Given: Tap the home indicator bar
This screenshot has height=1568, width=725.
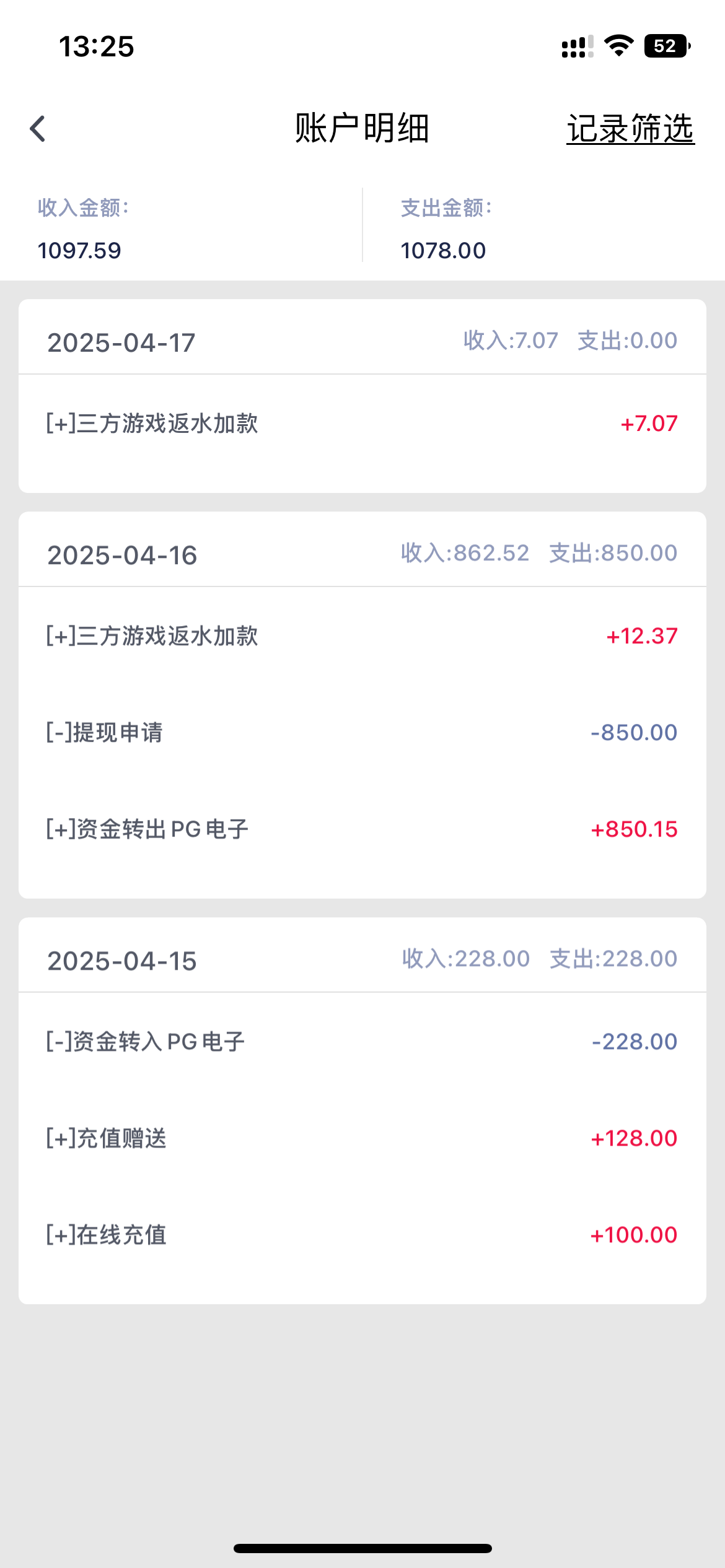Looking at the screenshot, I should tap(362, 1548).
